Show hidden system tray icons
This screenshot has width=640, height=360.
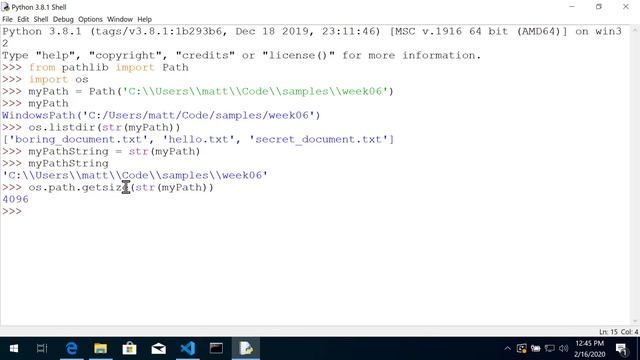point(507,349)
